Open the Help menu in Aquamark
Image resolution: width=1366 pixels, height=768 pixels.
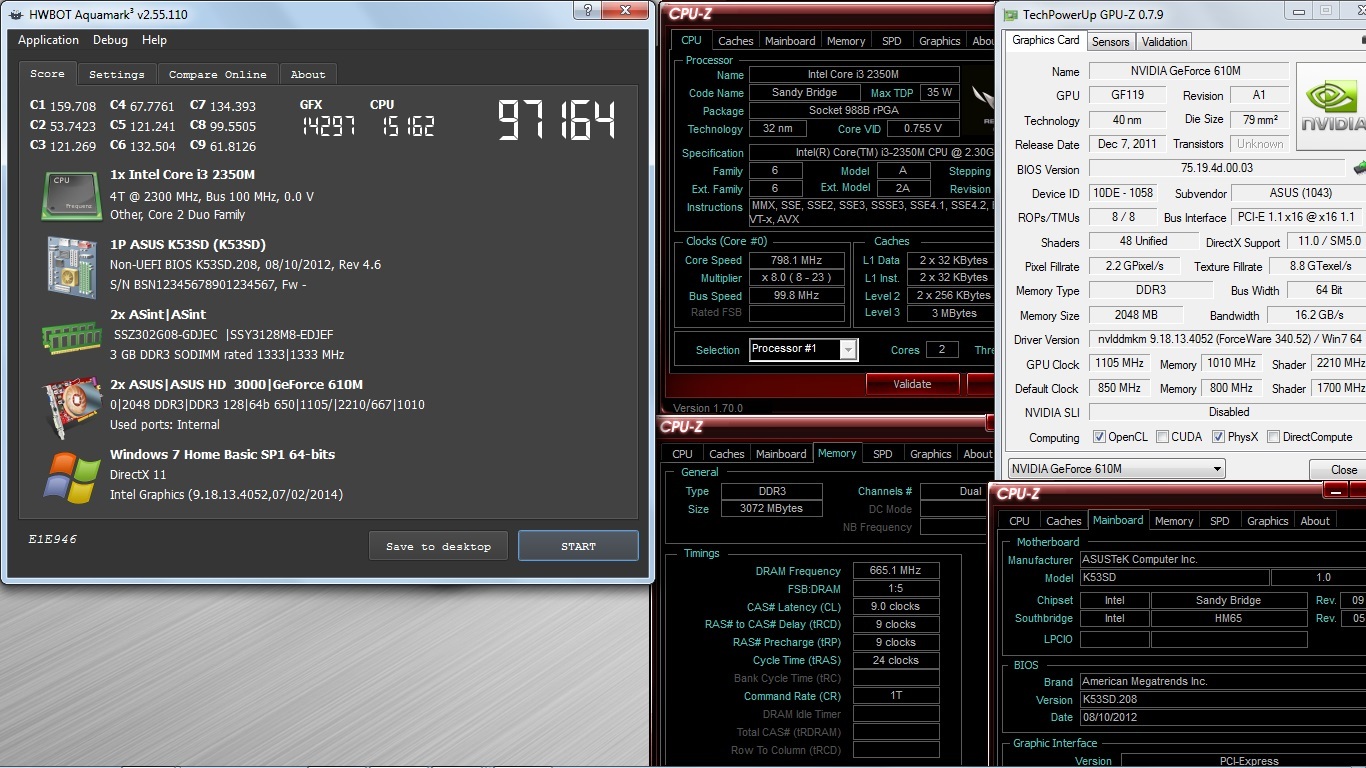(154, 40)
